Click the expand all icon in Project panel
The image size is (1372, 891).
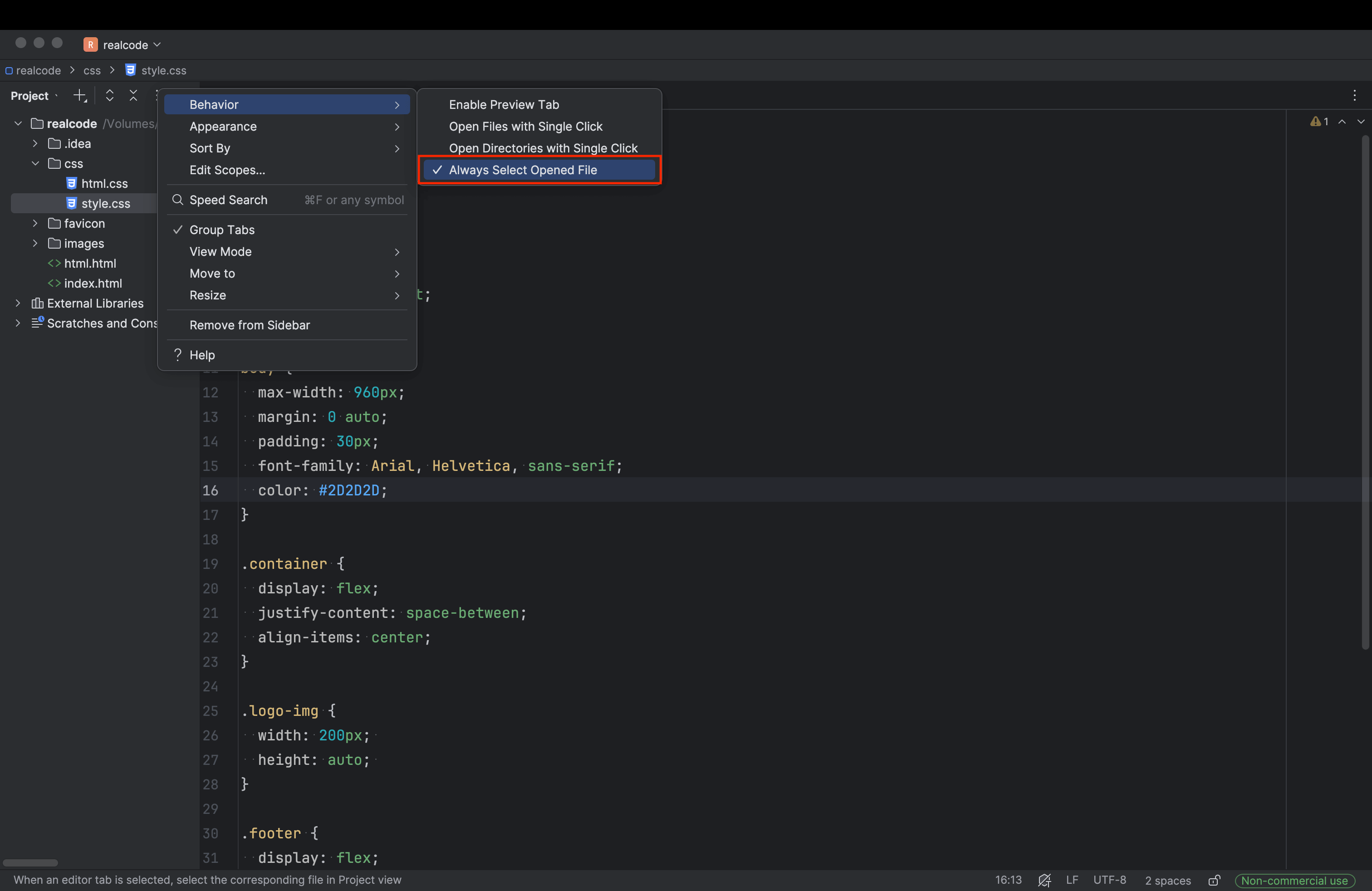[109, 96]
